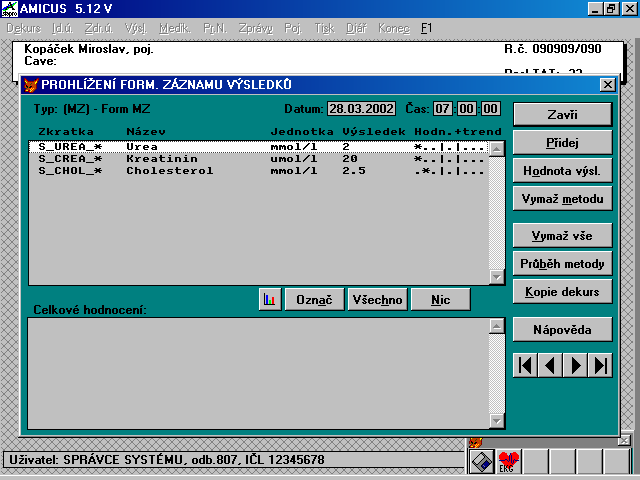640x480 pixels.
Task: Jump to the first record arrow
Action: click(x=525, y=365)
